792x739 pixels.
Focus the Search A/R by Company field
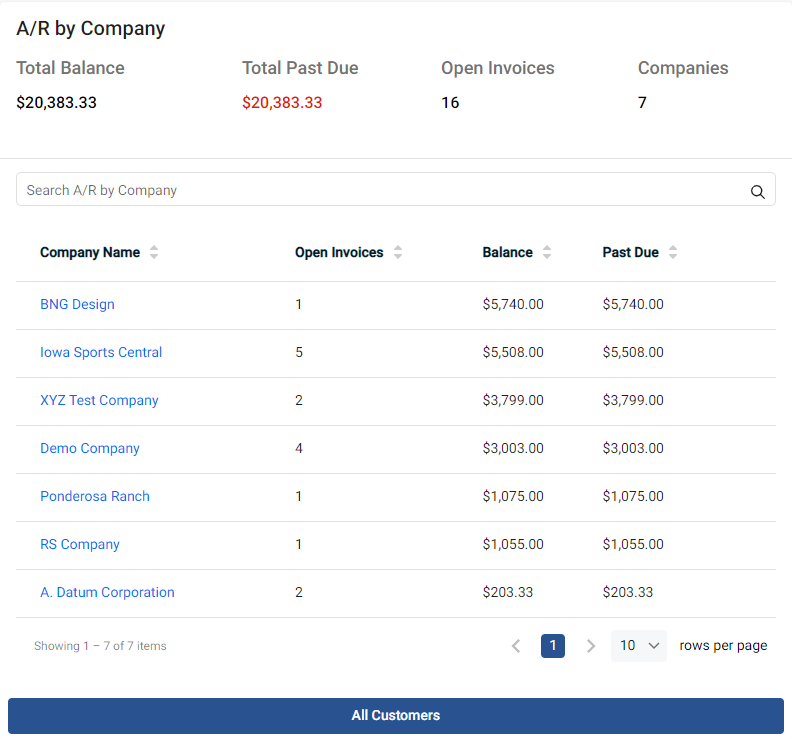coord(380,190)
